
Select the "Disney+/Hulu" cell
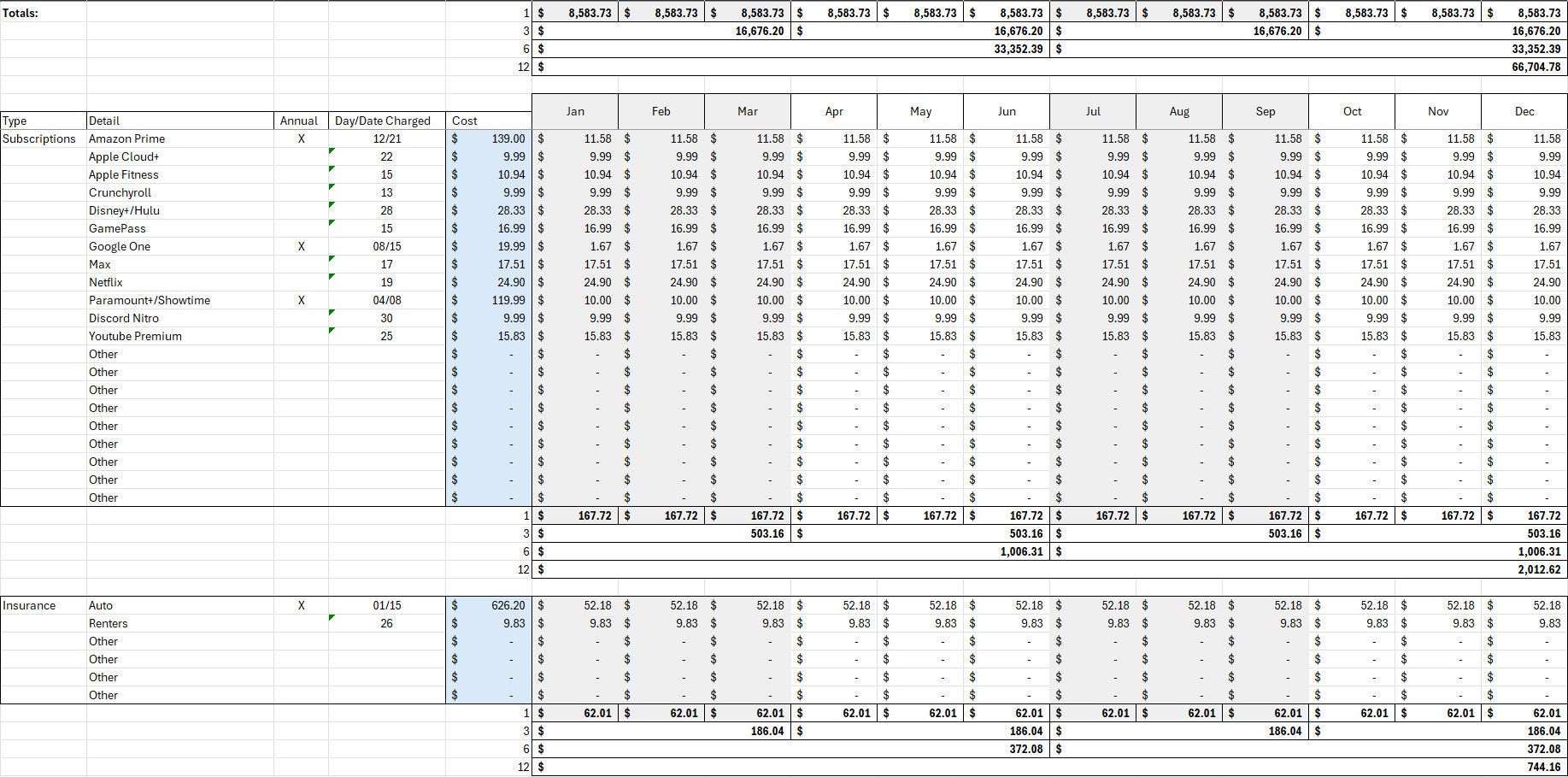179,210
